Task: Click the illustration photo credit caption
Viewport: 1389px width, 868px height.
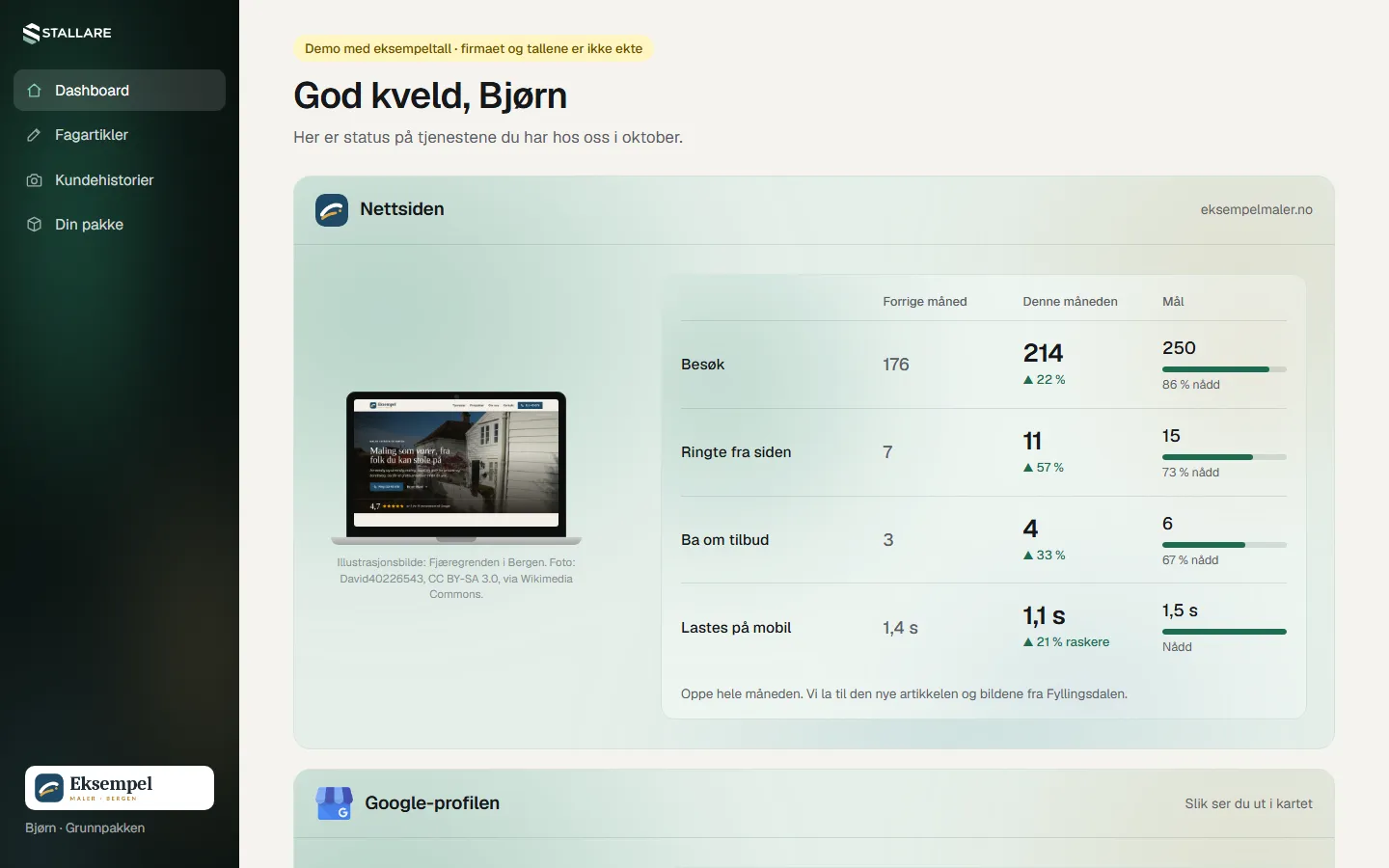Action: coord(456,579)
